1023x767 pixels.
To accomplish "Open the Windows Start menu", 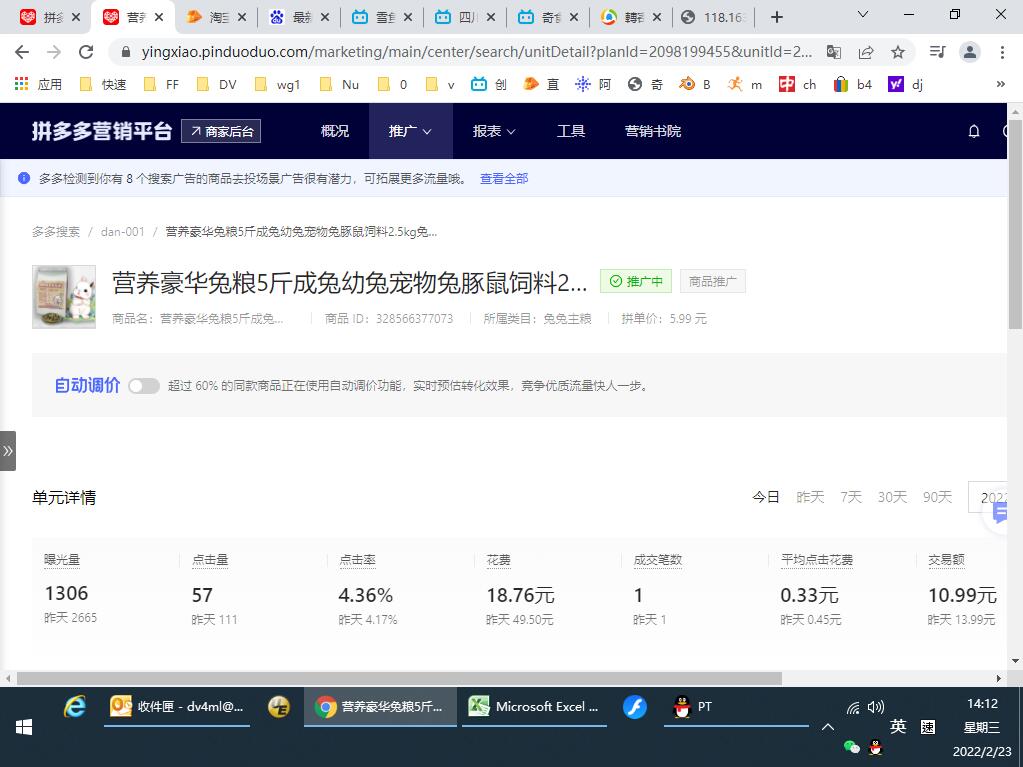I will pos(23,727).
